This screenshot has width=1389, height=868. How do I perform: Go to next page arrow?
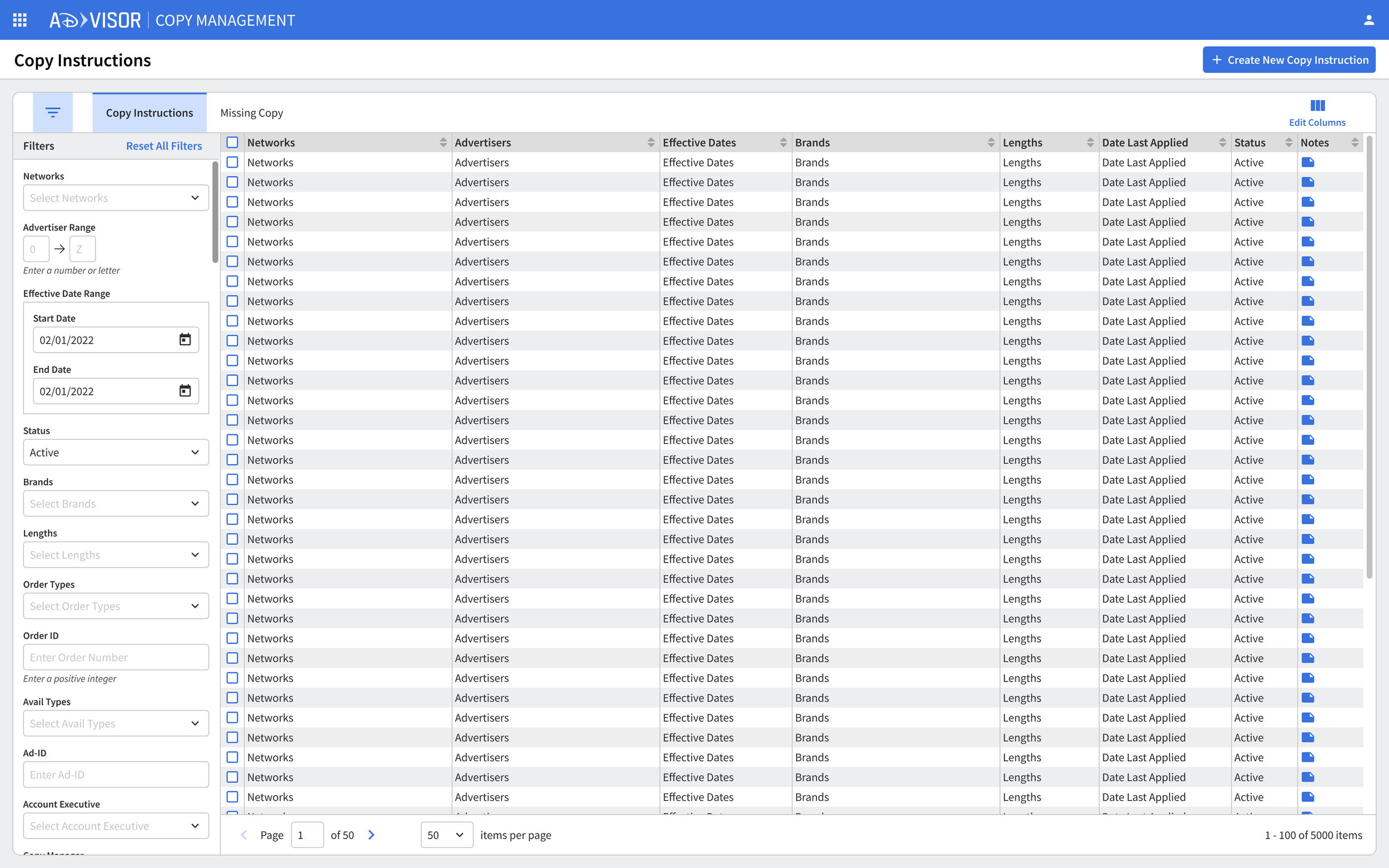pyautogui.click(x=372, y=835)
